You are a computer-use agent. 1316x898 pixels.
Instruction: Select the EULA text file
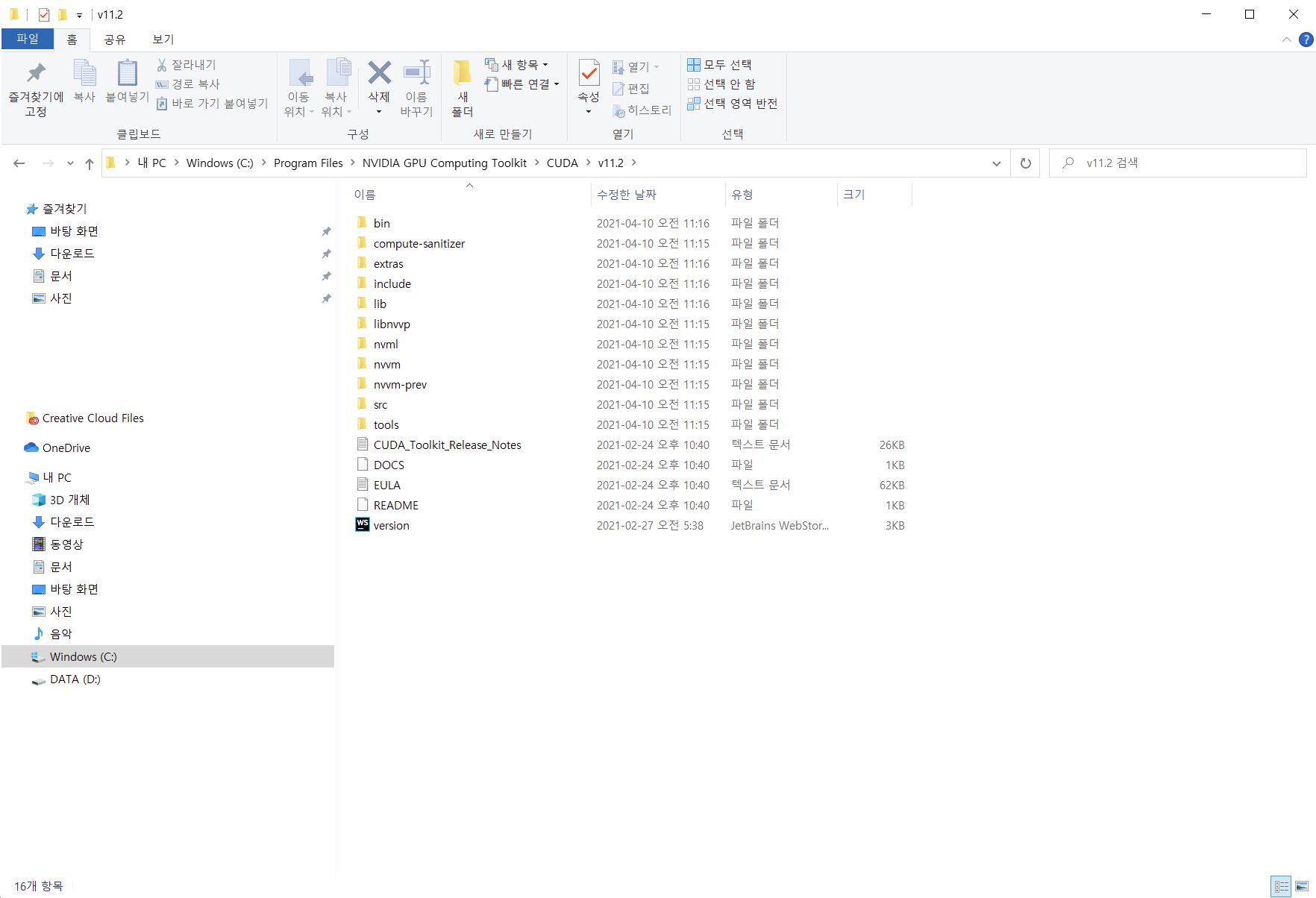(387, 485)
